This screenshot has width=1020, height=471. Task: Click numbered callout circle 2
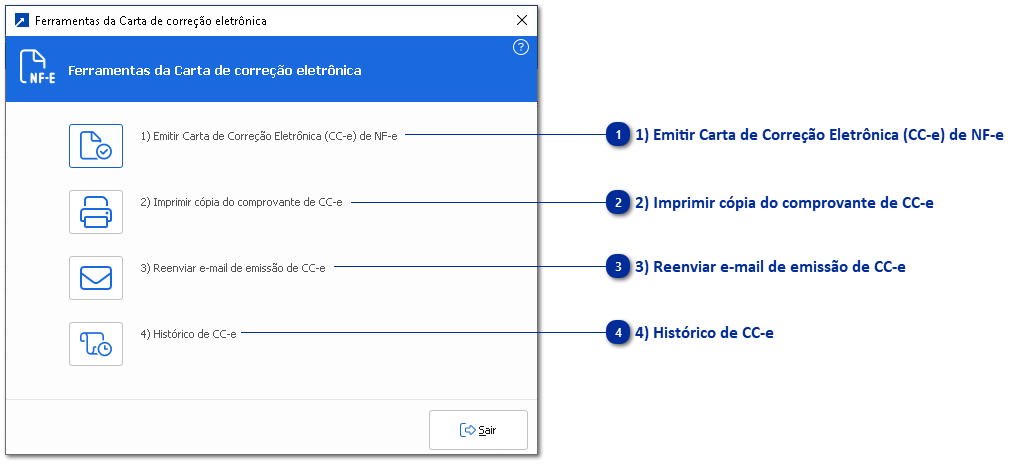tap(619, 203)
